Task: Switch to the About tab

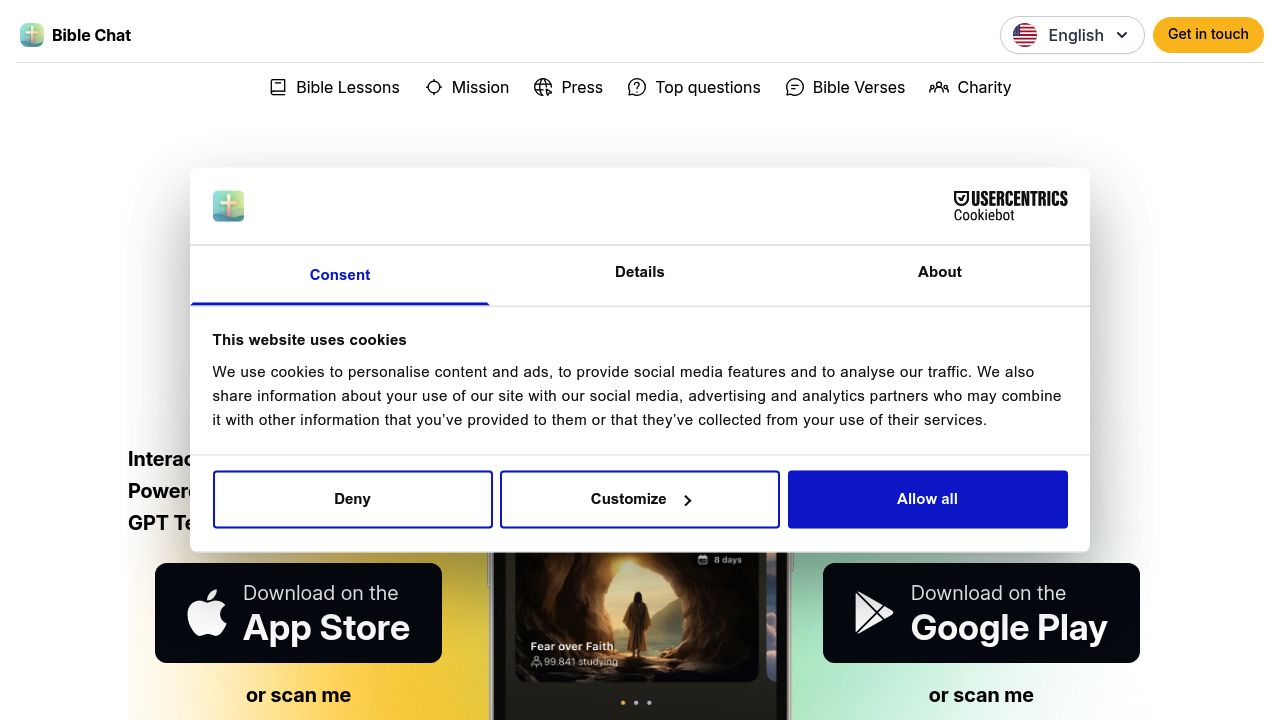Action: click(x=940, y=272)
